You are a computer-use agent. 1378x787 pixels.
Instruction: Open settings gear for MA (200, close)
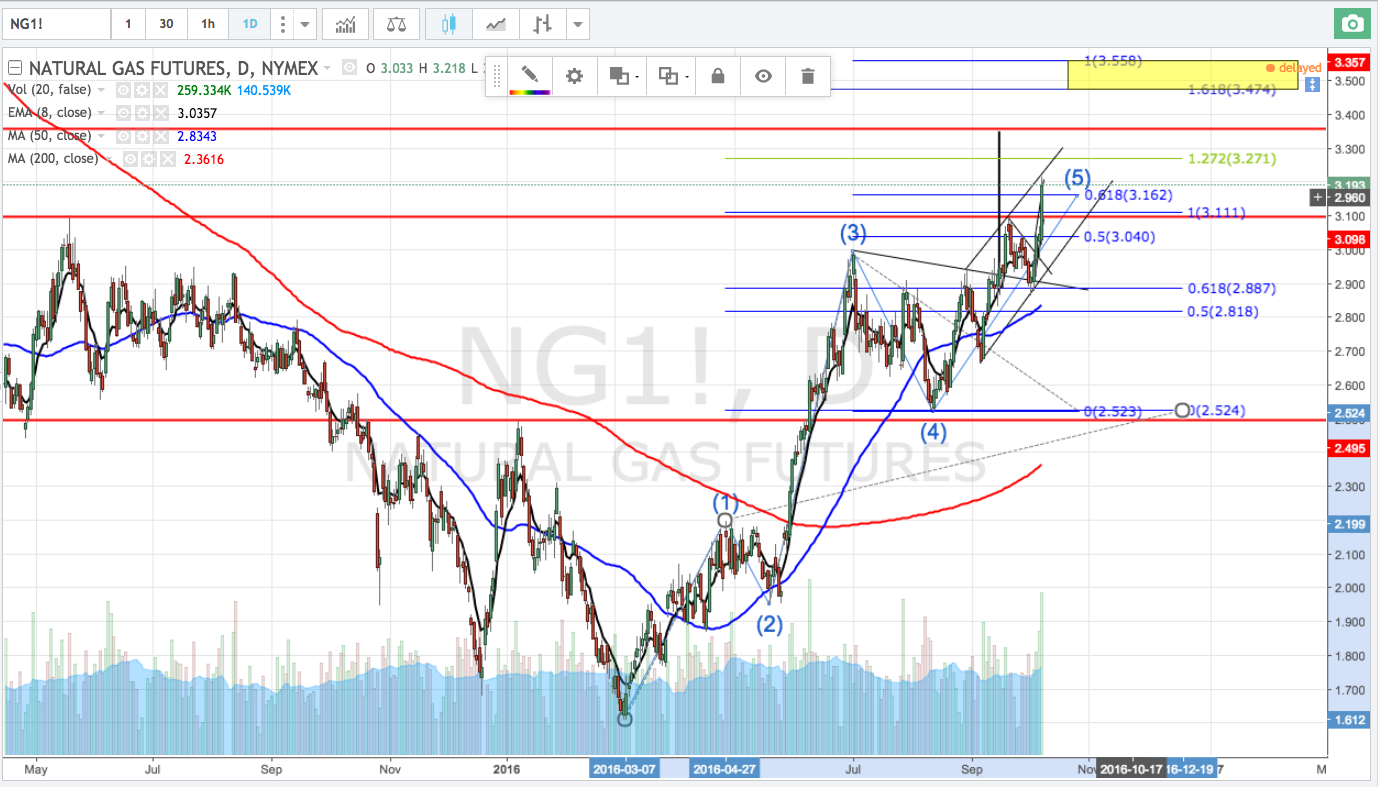pos(149,159)
